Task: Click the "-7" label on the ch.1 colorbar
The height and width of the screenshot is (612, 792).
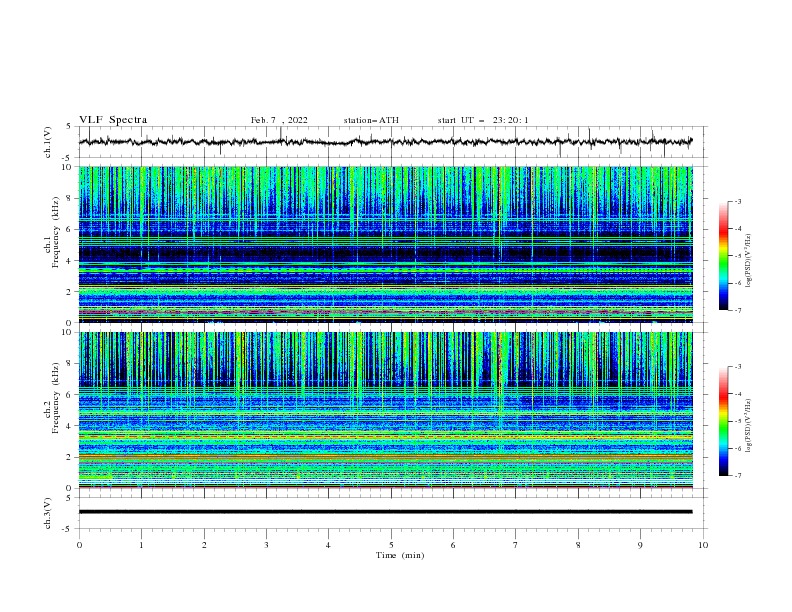Action: pos(737,311)
